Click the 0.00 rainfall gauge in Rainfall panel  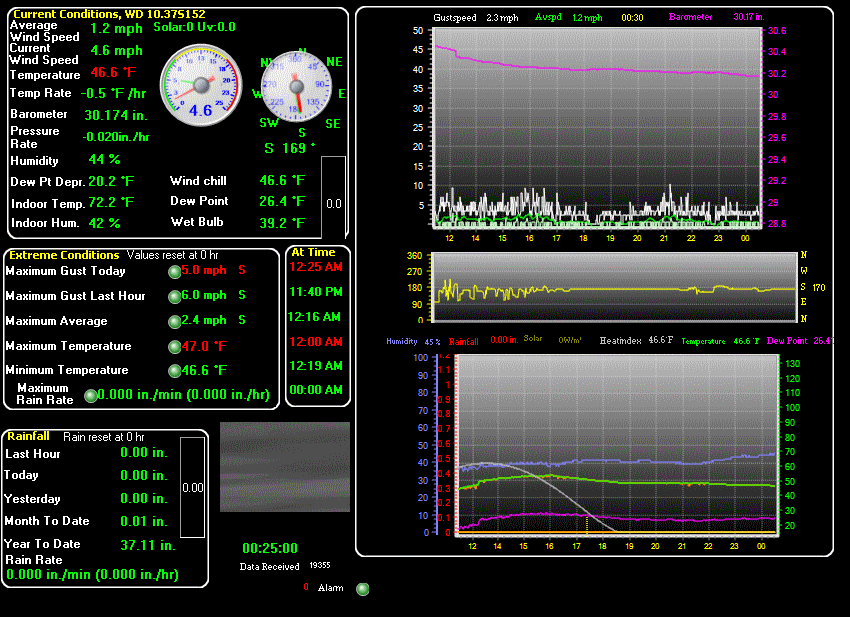(x=193, y=488)
